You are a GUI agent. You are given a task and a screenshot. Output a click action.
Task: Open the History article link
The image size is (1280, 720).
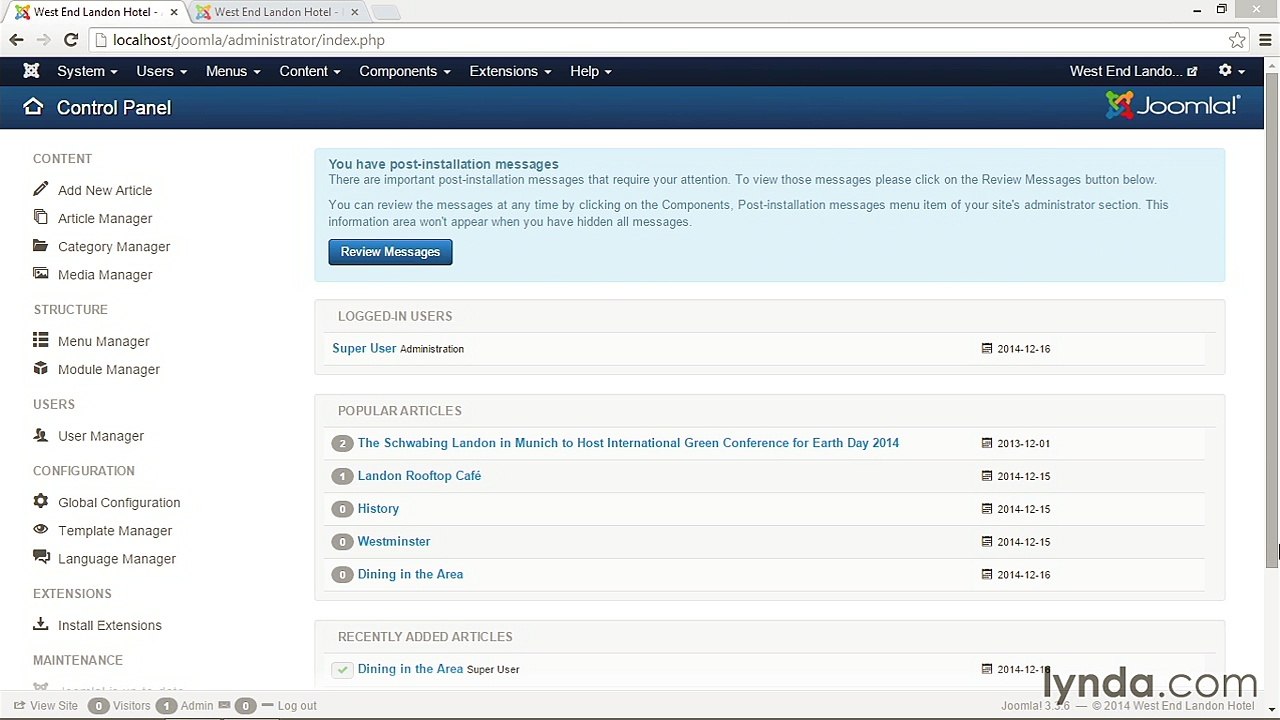(x=378, y=509)
